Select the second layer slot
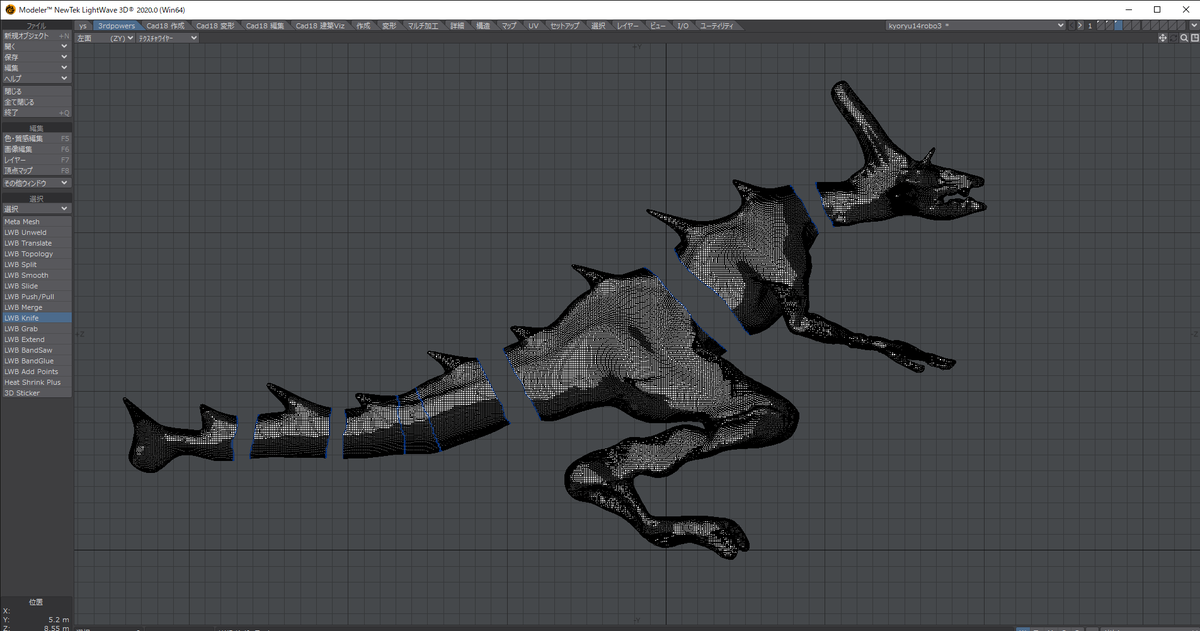This screenshot has width=1200, height=631. point(1110,25)
